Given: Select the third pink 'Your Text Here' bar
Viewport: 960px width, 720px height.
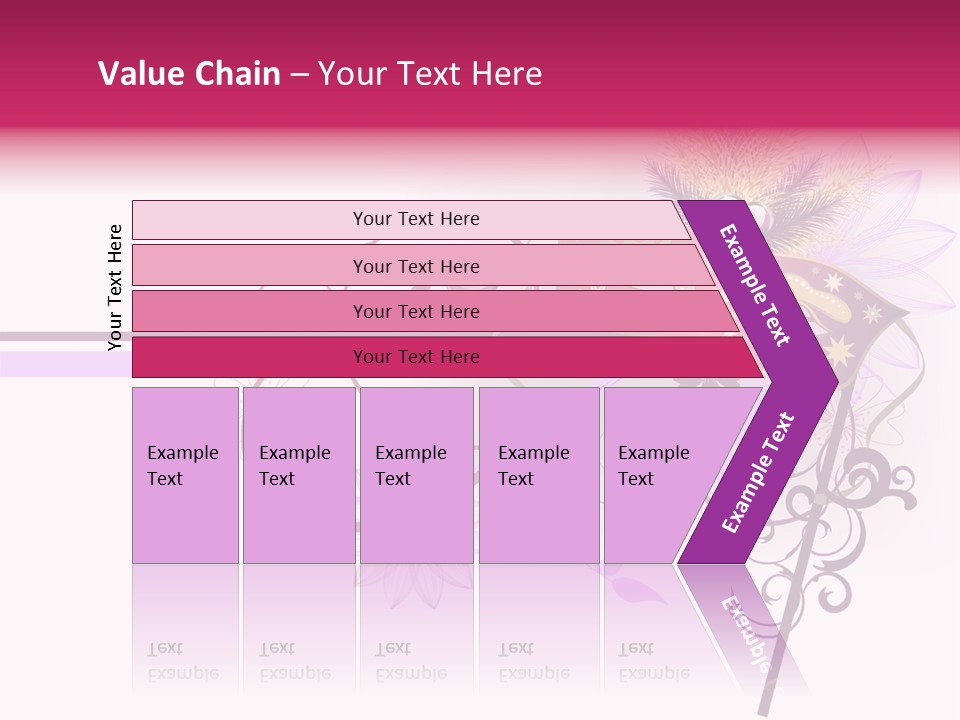Looking at the screenshot, I should coord(435,311).
